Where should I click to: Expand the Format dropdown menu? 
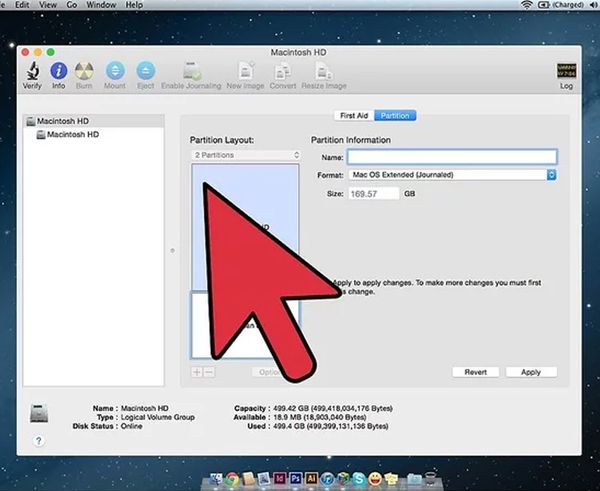(452, 175)
